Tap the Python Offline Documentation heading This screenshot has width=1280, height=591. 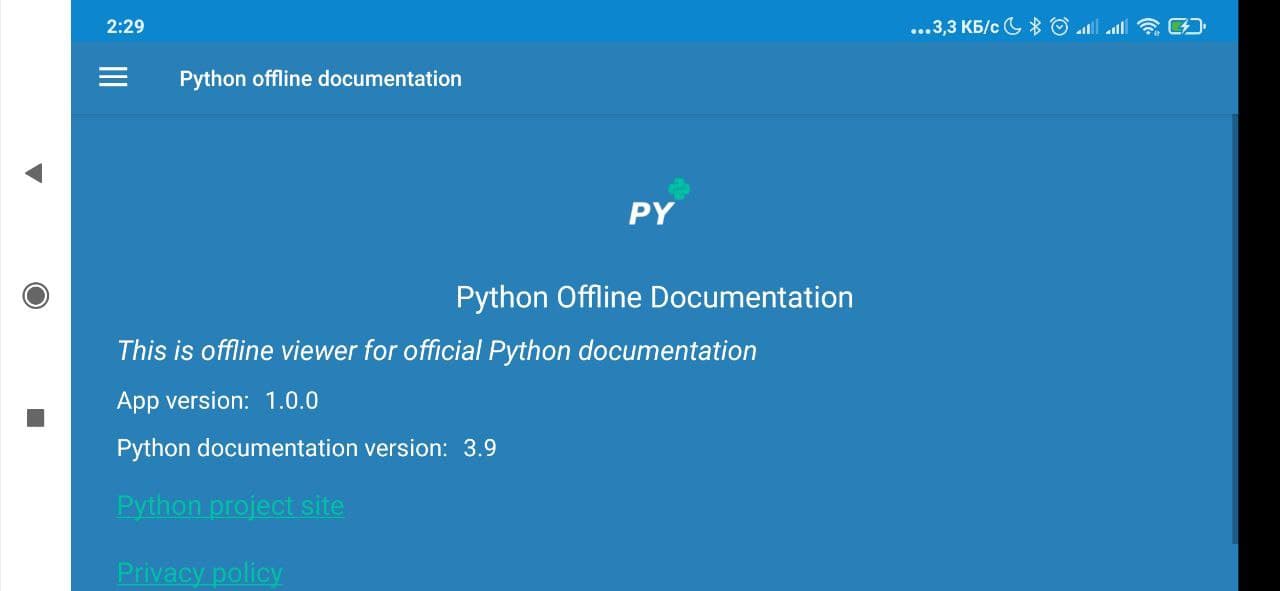click(x=654, y=297)
